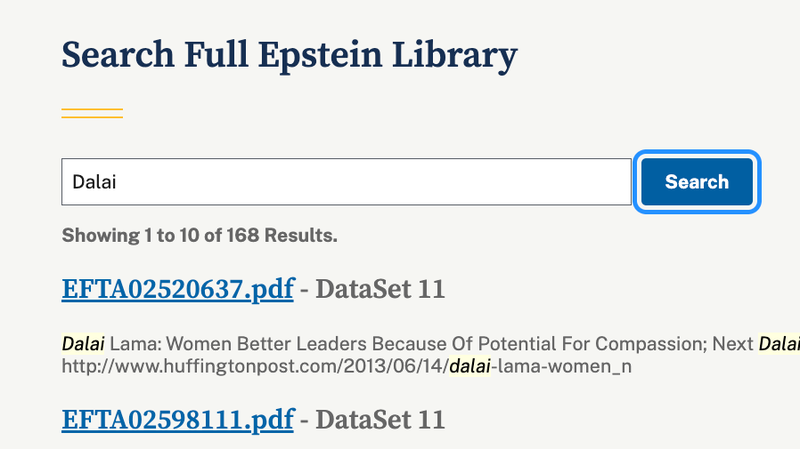Open the EFTA02598111.pdf result link
The image size is (800, 449).
177,418
